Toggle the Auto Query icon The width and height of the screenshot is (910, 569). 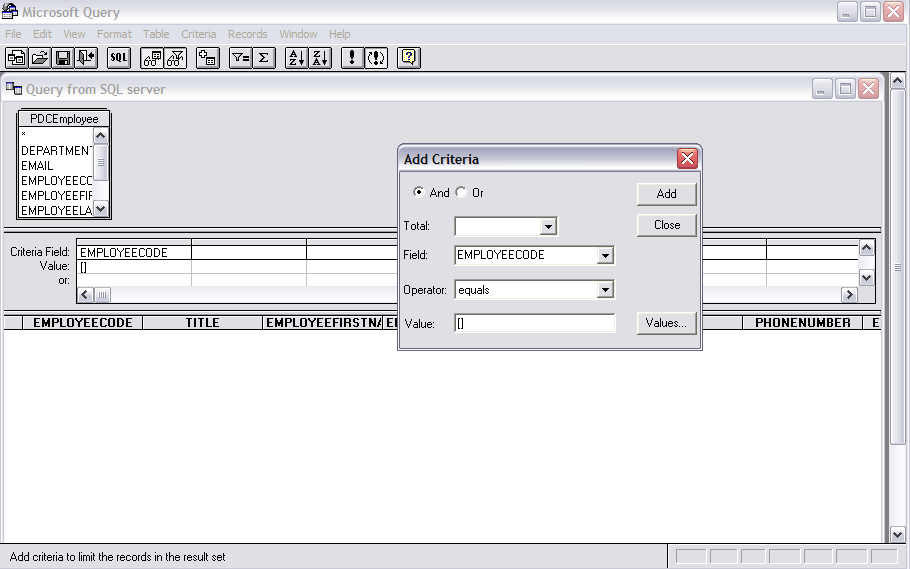[x=376, y=58]
